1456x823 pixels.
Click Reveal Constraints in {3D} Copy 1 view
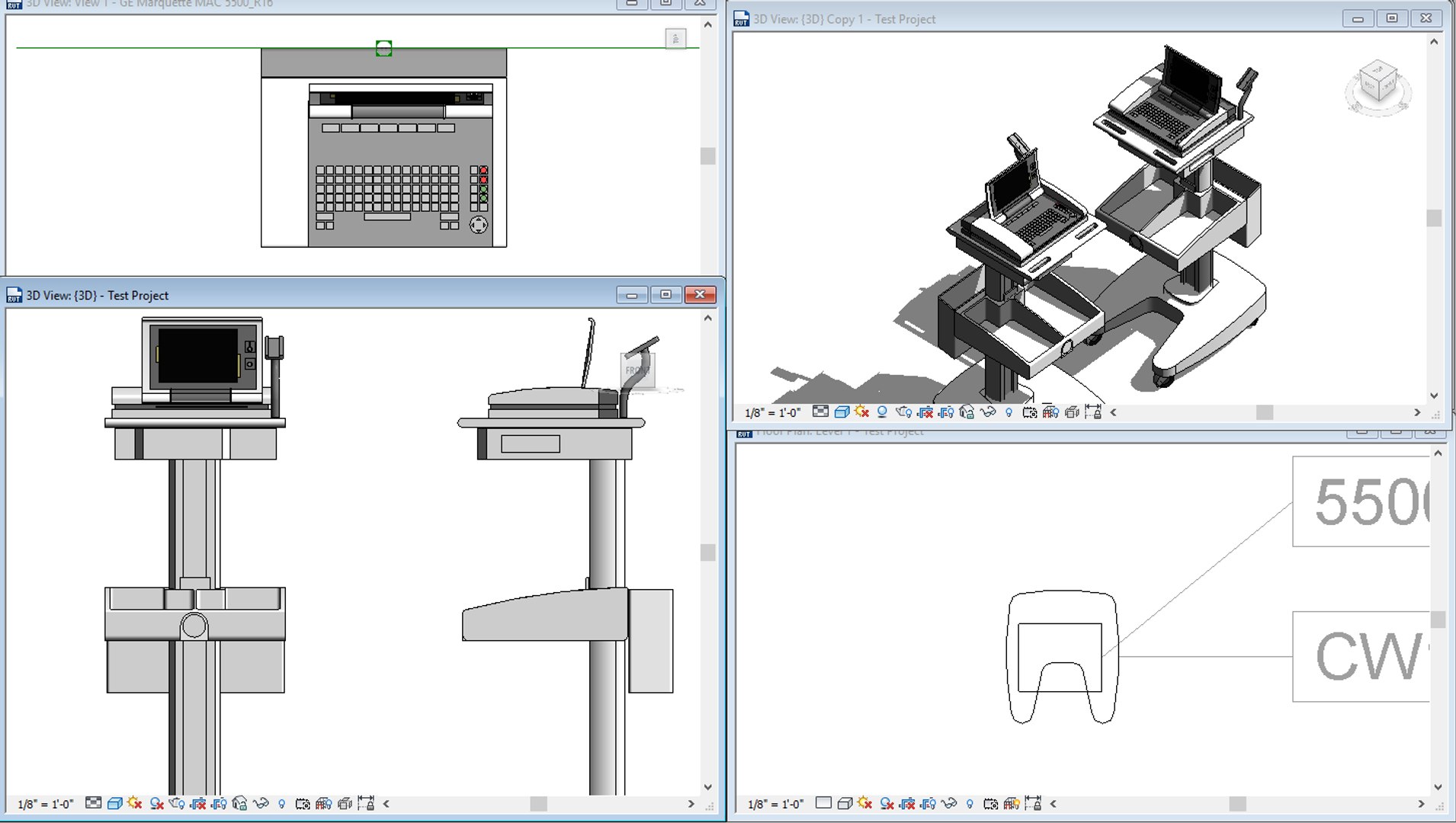[x=1093, y=412]
